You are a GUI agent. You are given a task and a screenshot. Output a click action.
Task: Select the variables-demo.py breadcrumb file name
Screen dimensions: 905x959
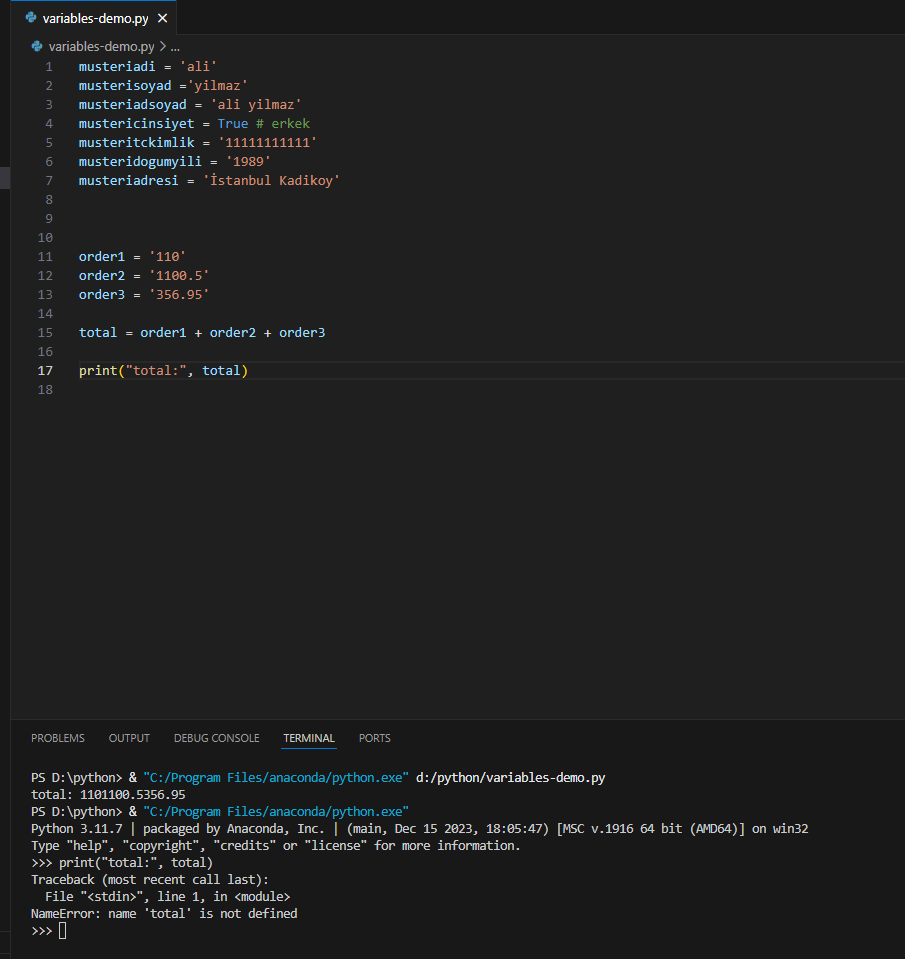tap(101, 46)
